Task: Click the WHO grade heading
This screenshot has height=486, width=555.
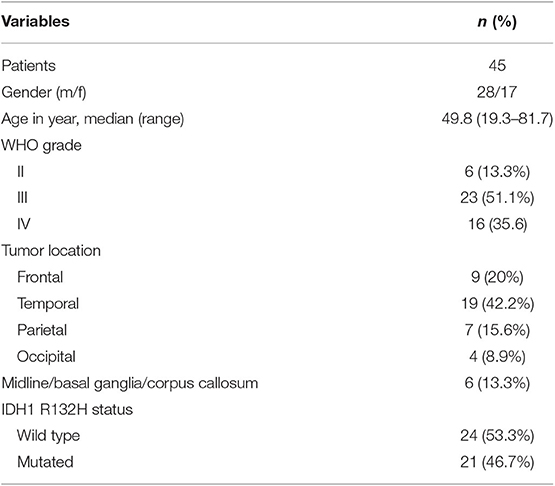Action: (x=41, y=145)
